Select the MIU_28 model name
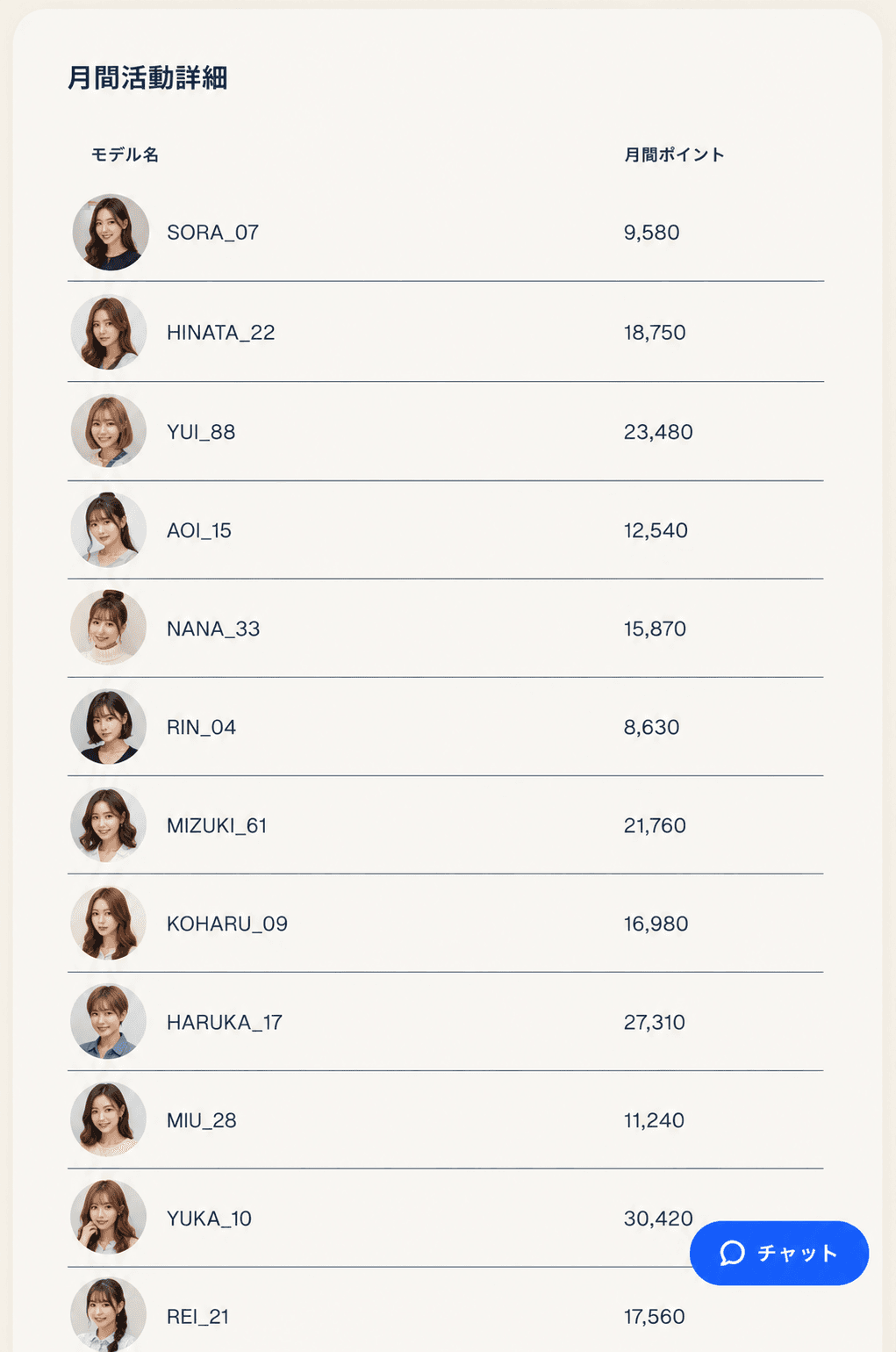Screen dimensions: 896x1352 [x=202, y=1120]
